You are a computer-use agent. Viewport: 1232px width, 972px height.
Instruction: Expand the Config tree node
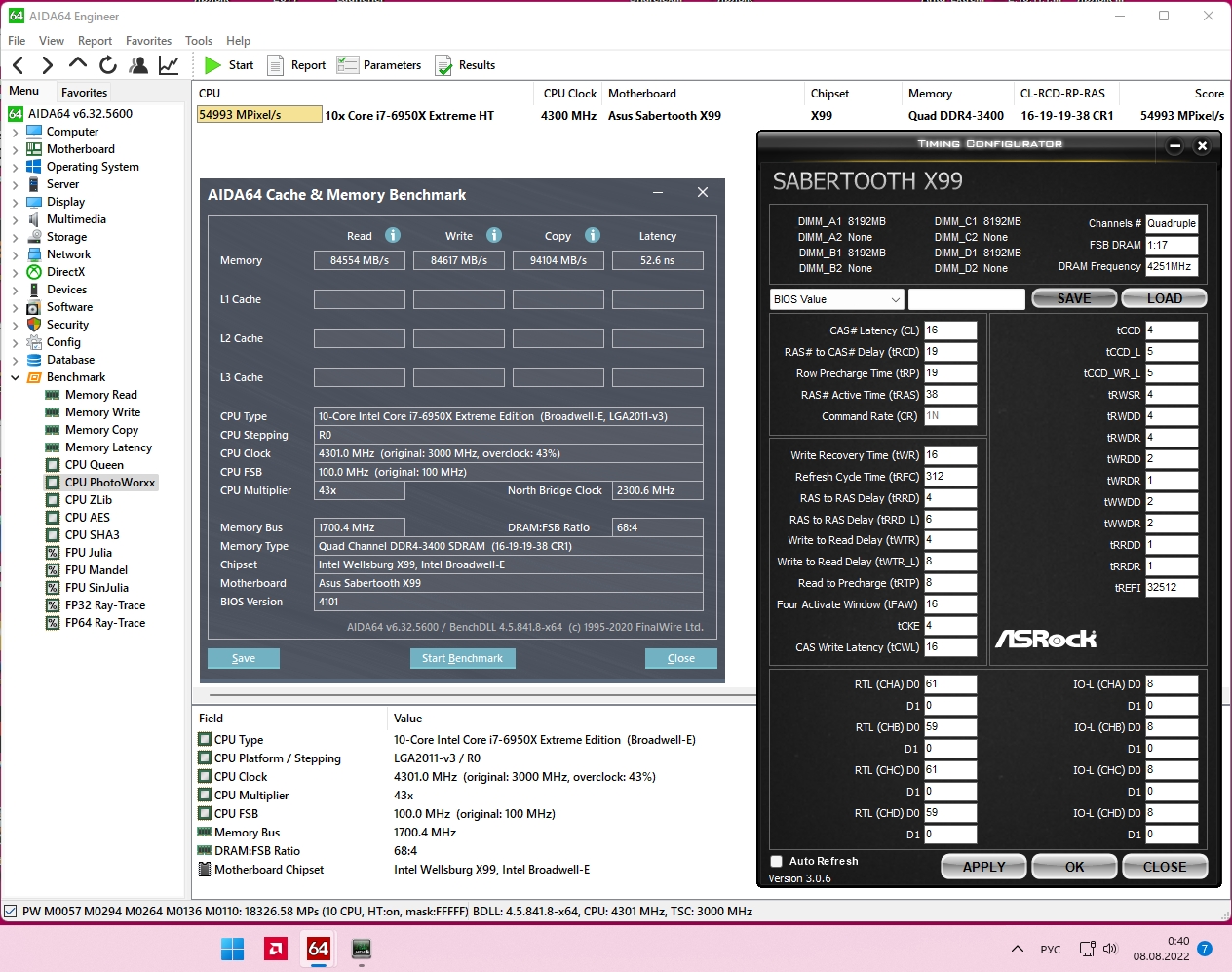coord(15,342)
